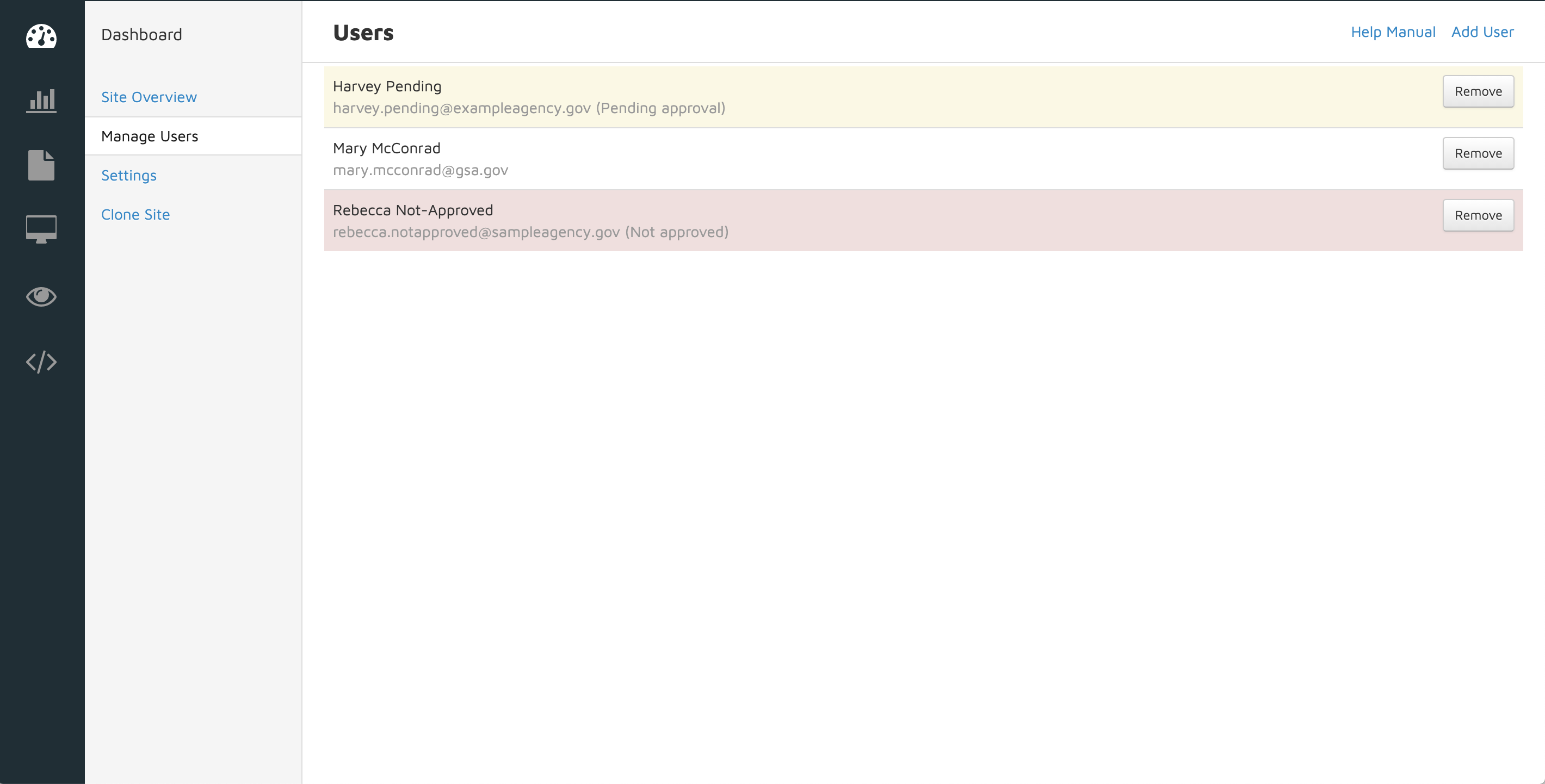Screen dimensions: 1545x784
Task: Click the Dashboard heading
Action: coord(141,35)
